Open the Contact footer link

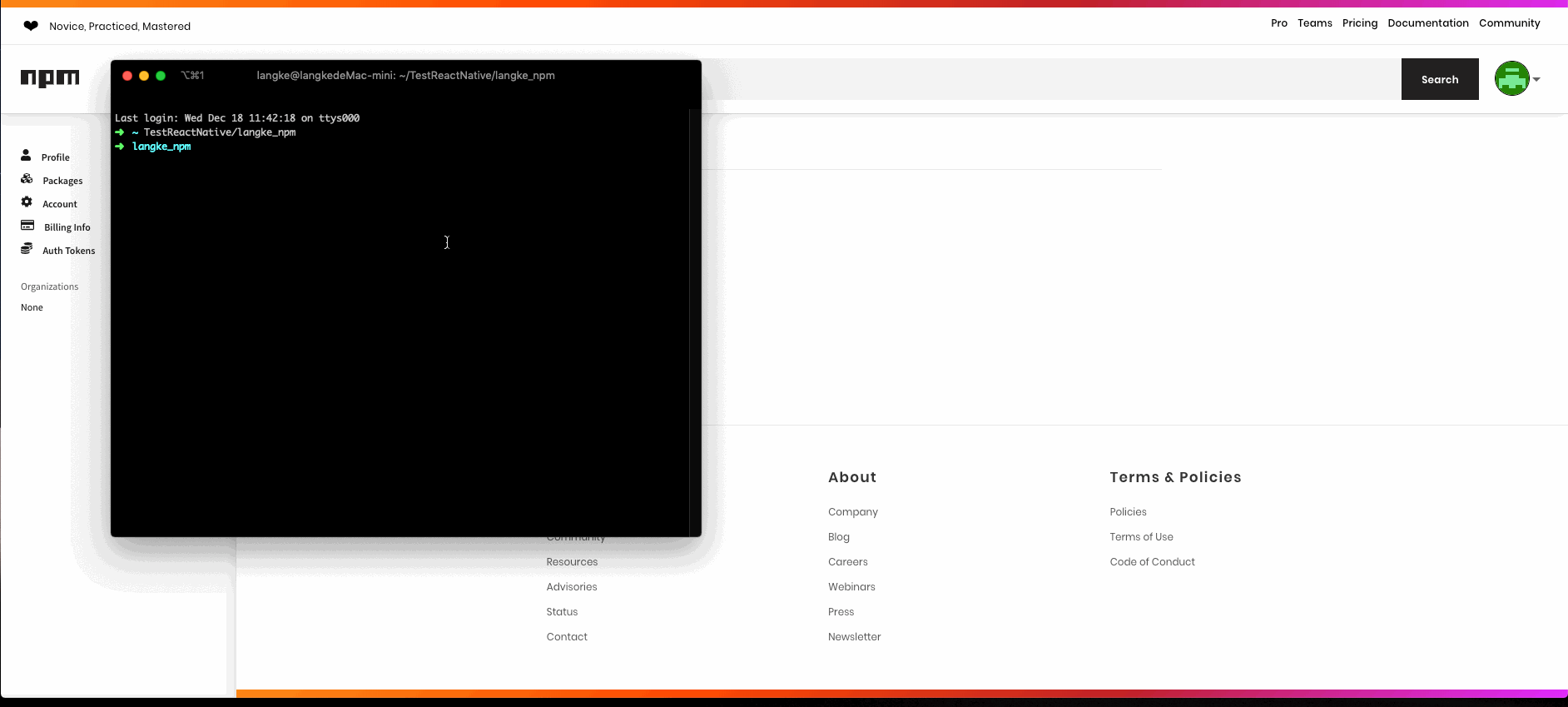click(x=567, y=637)
